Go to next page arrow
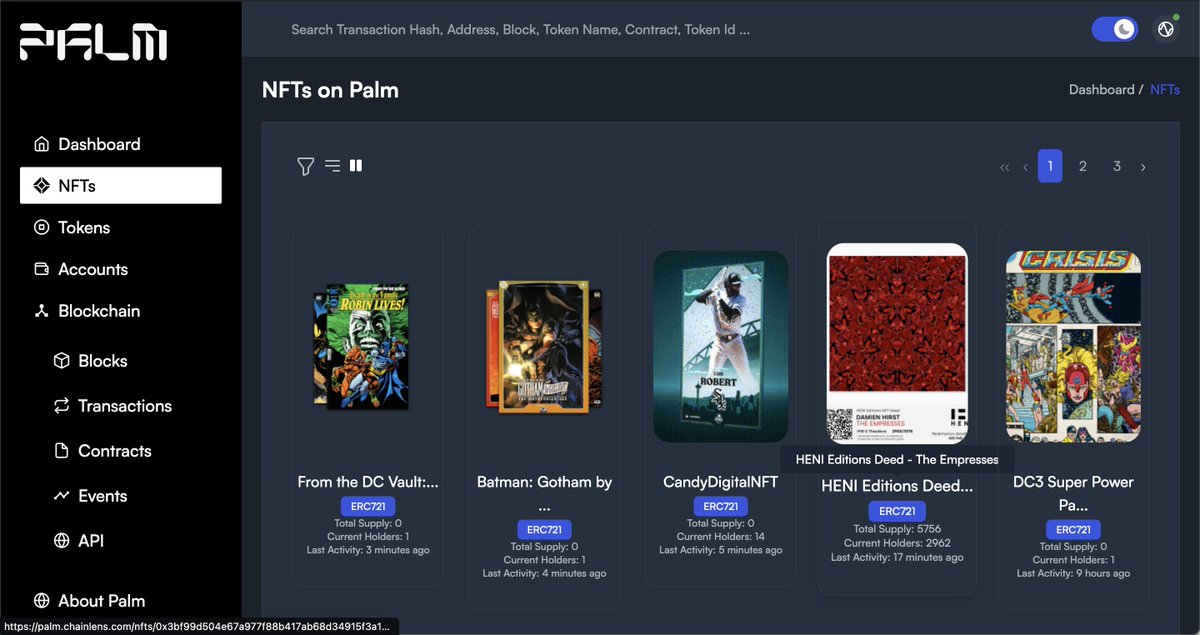 (x=1143, y=167)
